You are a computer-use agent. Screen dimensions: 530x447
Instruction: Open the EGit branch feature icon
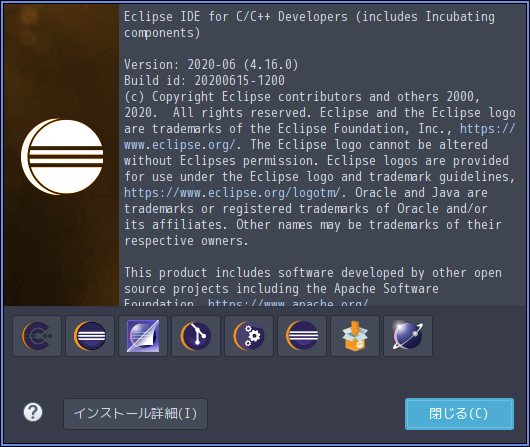point(196,336)
